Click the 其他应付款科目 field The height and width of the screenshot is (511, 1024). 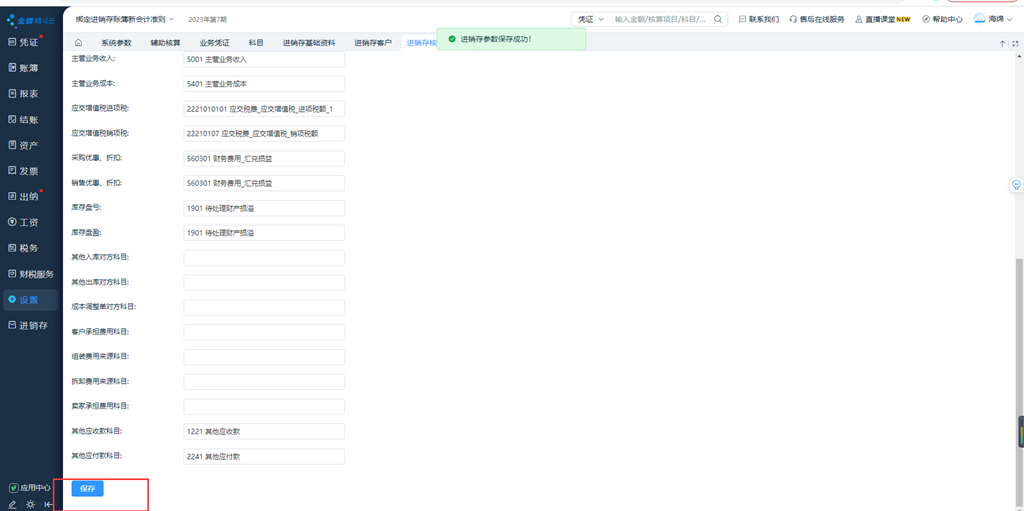264,457
